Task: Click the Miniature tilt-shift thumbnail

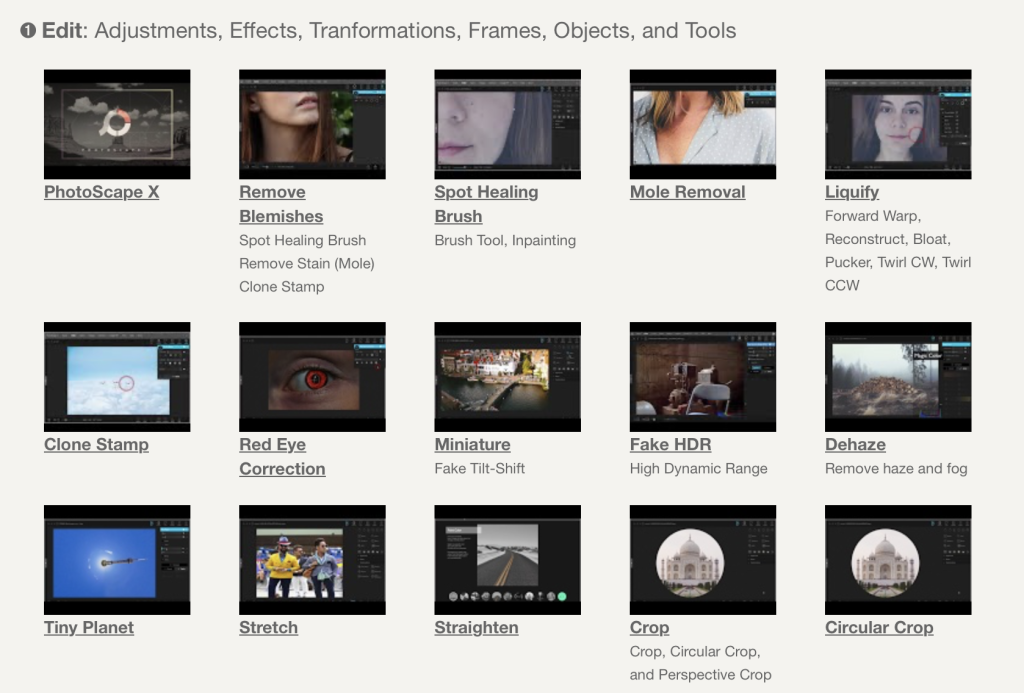Action: point(507,377)
